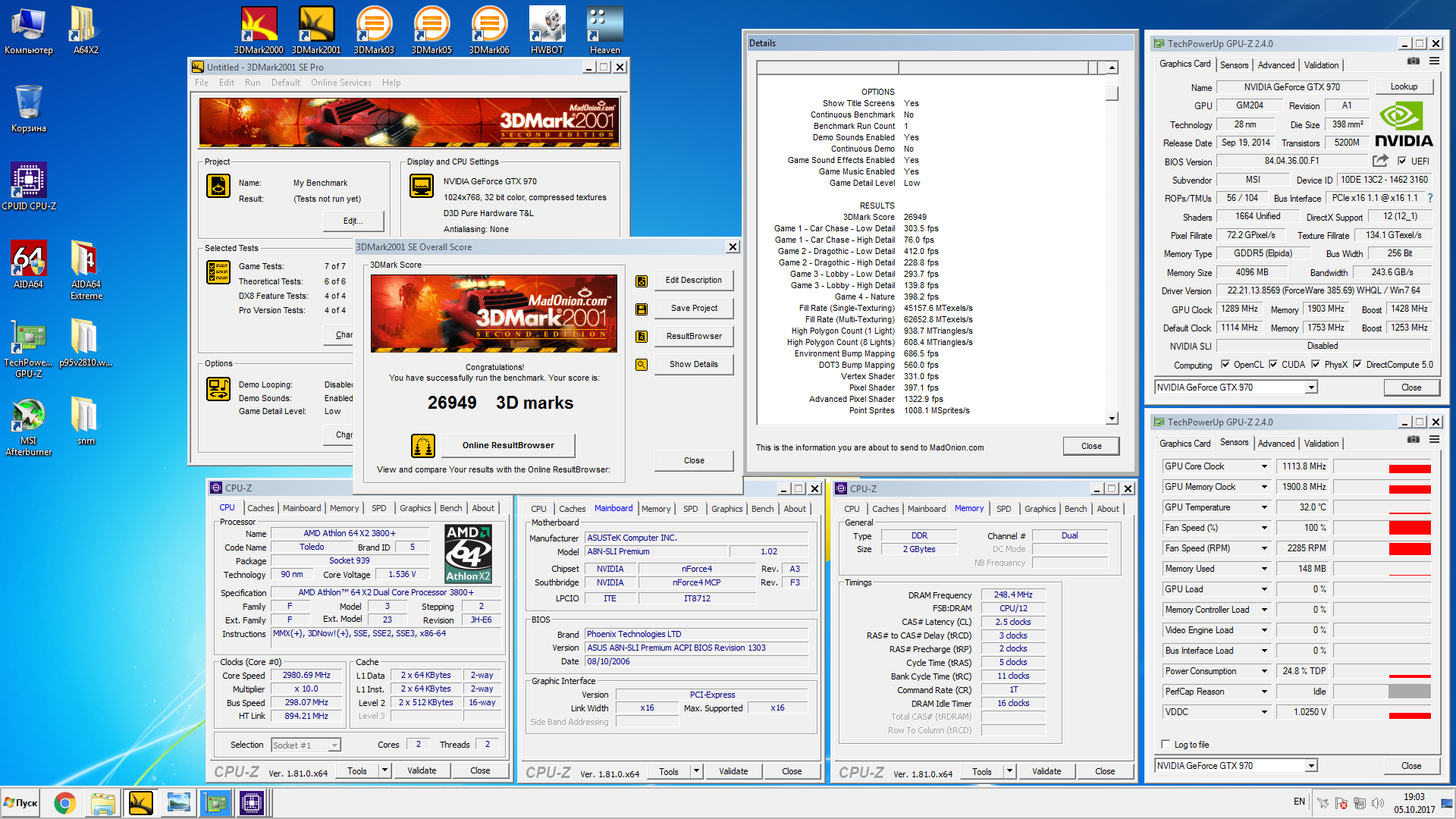Switch to the Caches tab in left CPU-Z window

260,508
